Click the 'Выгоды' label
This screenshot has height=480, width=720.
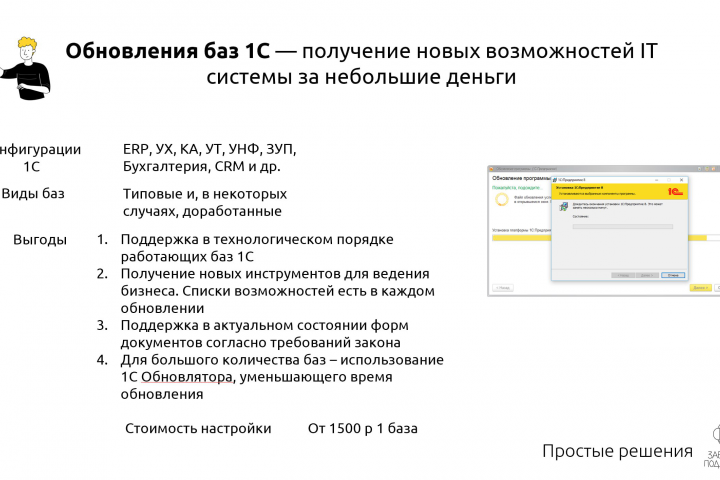tap(40, 240)
